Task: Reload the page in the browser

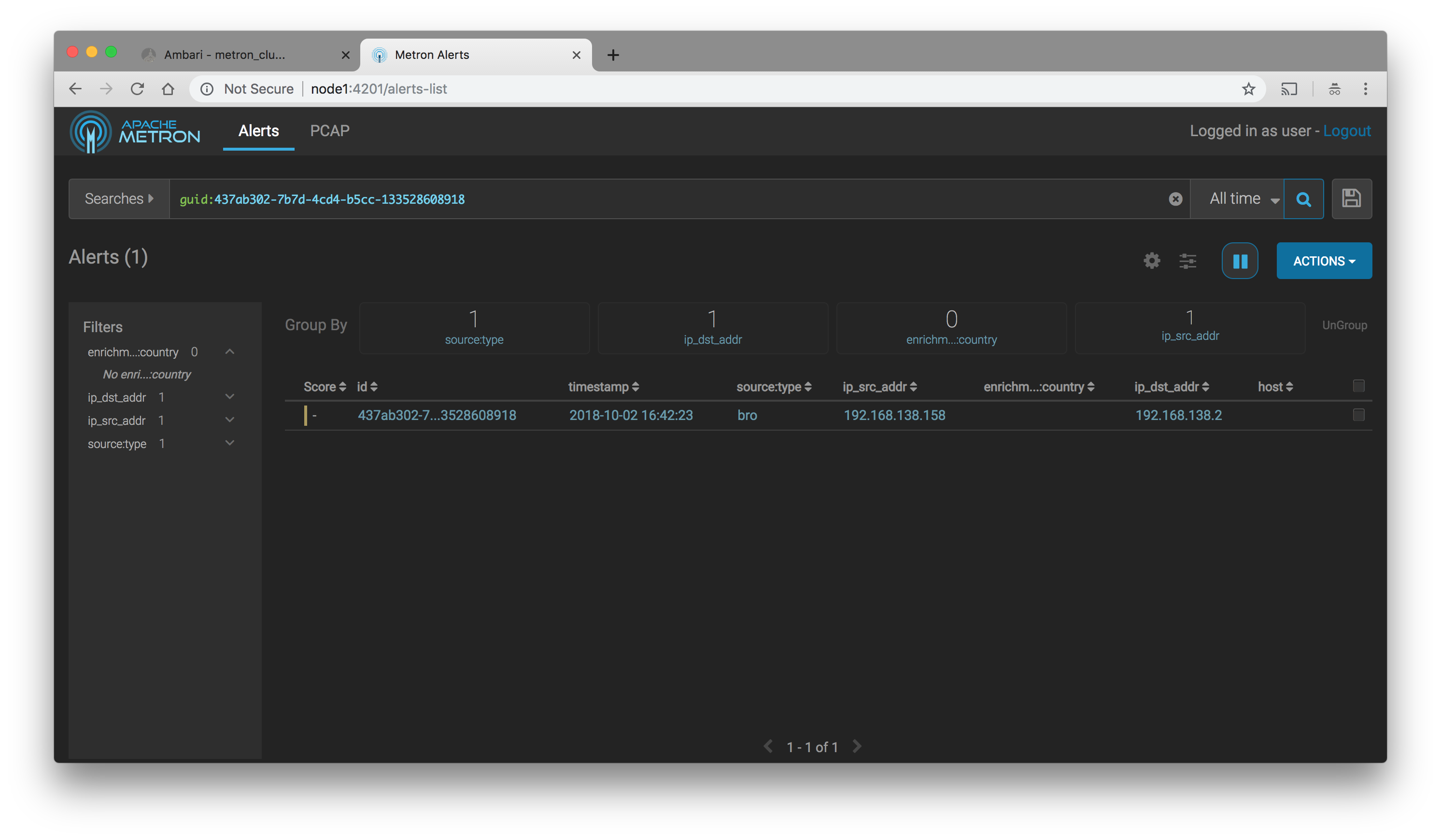Action: coord(137,89)
